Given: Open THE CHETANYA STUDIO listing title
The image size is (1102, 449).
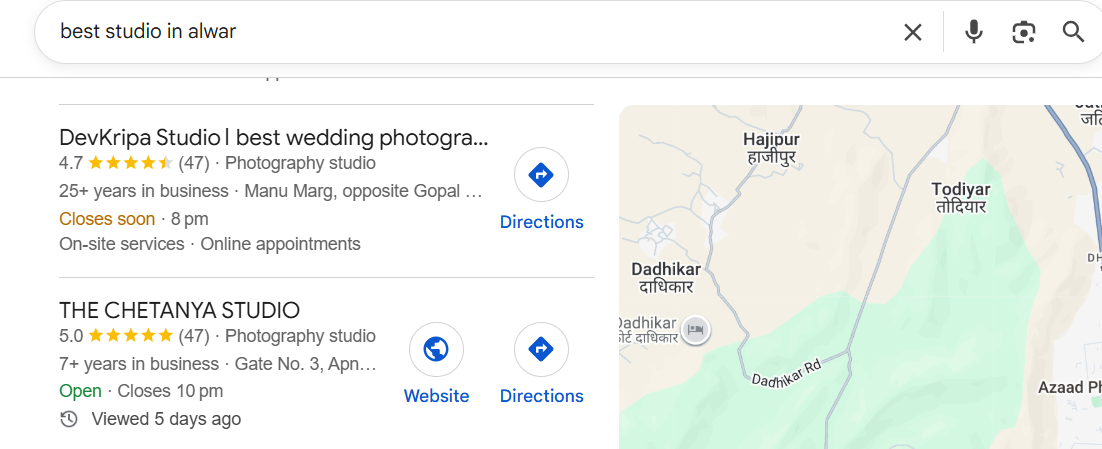Looking at the screenshot, I should click(x=179, y=310).
